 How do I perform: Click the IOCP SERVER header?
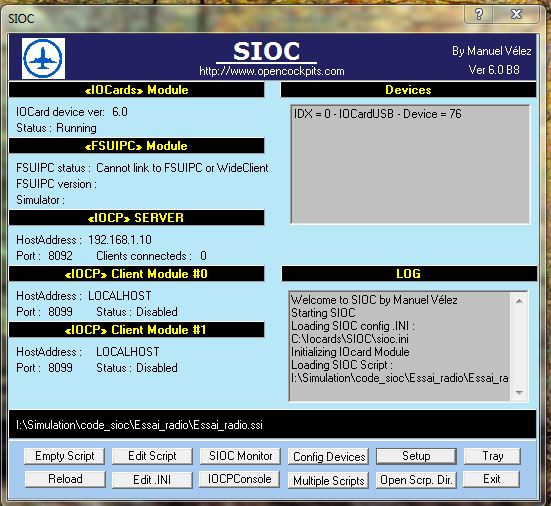click(136, 218)
